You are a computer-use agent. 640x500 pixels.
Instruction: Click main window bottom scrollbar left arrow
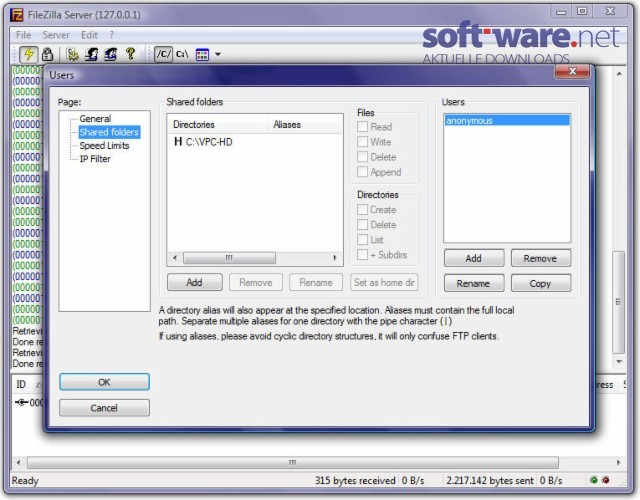[x=18, y=462]
